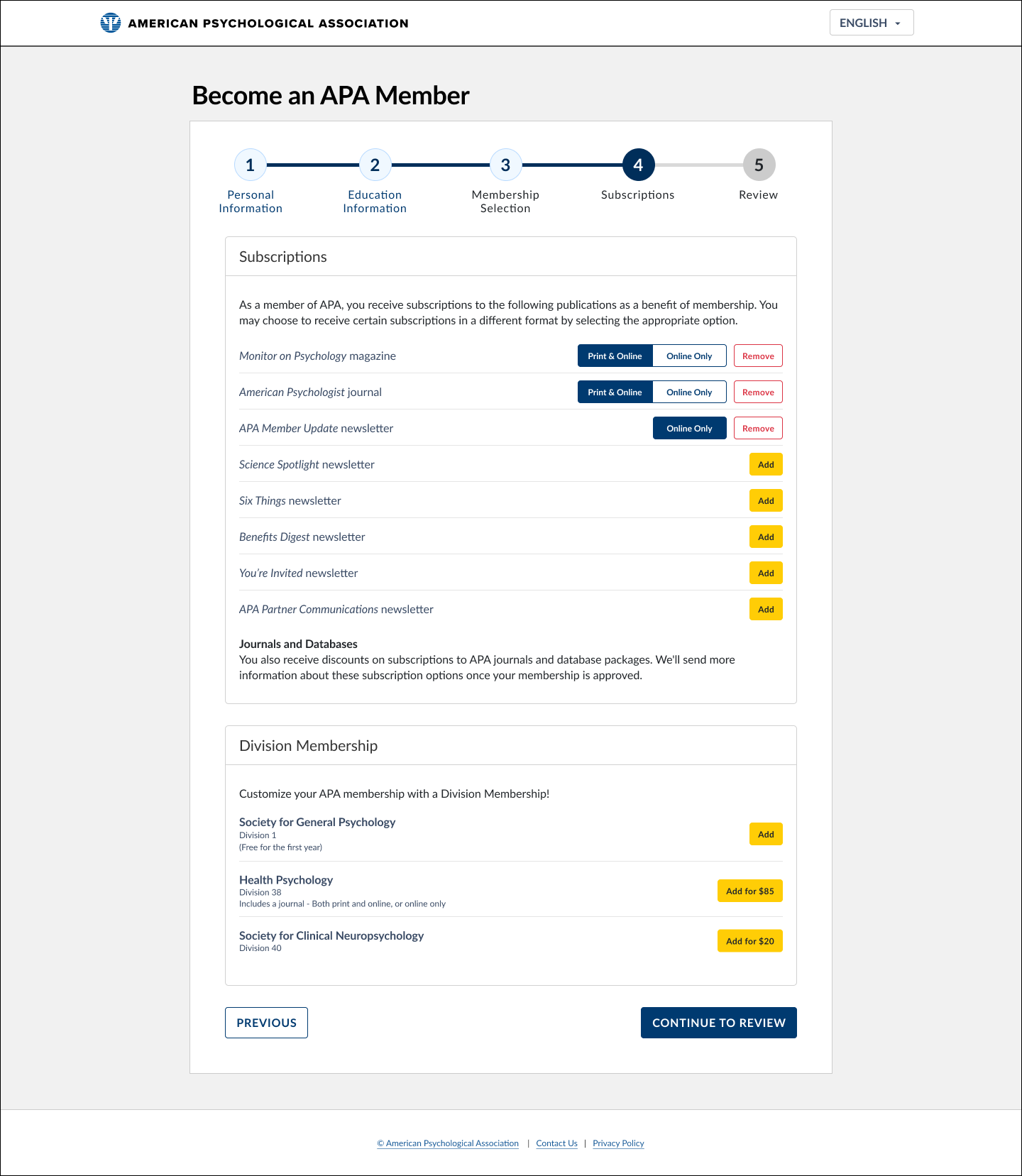1022x1176 pixels.
Task: Click Become an APA Member page title
Action: coord(331,96)
